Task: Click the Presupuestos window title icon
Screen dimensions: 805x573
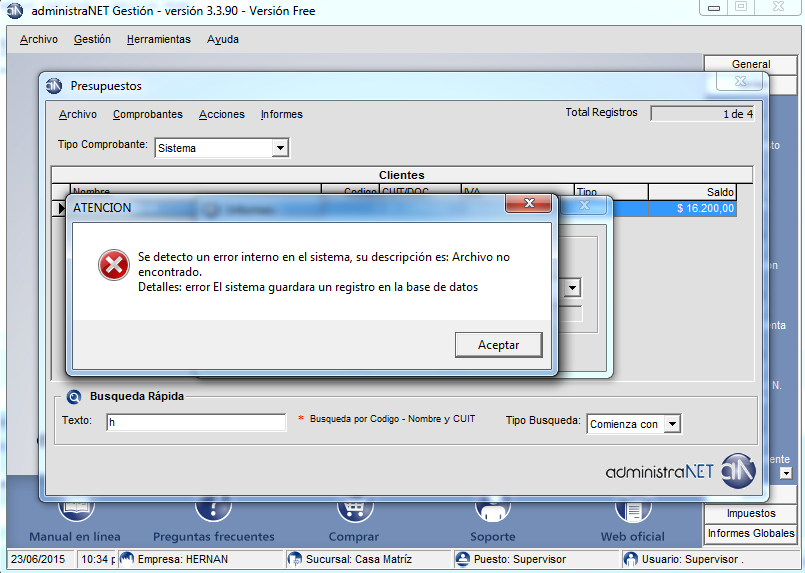Action: coord(54,86)
